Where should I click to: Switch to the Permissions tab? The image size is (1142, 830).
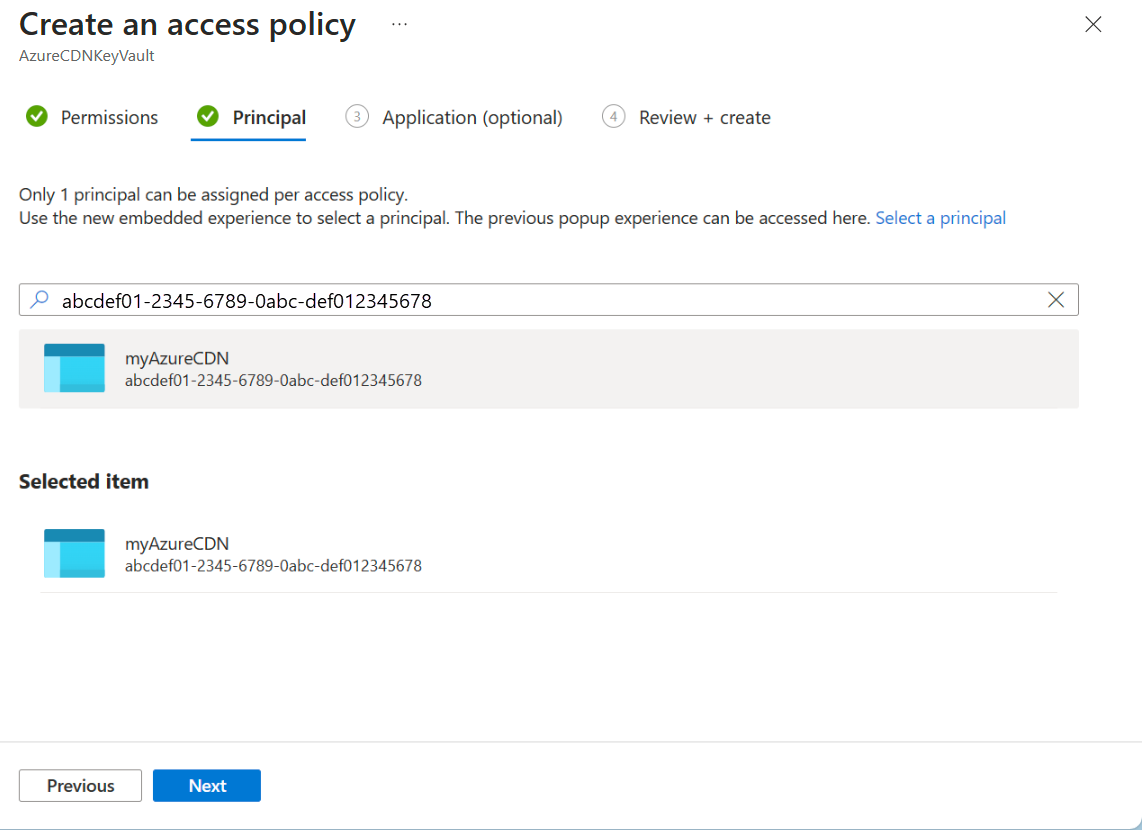[109, 118]
